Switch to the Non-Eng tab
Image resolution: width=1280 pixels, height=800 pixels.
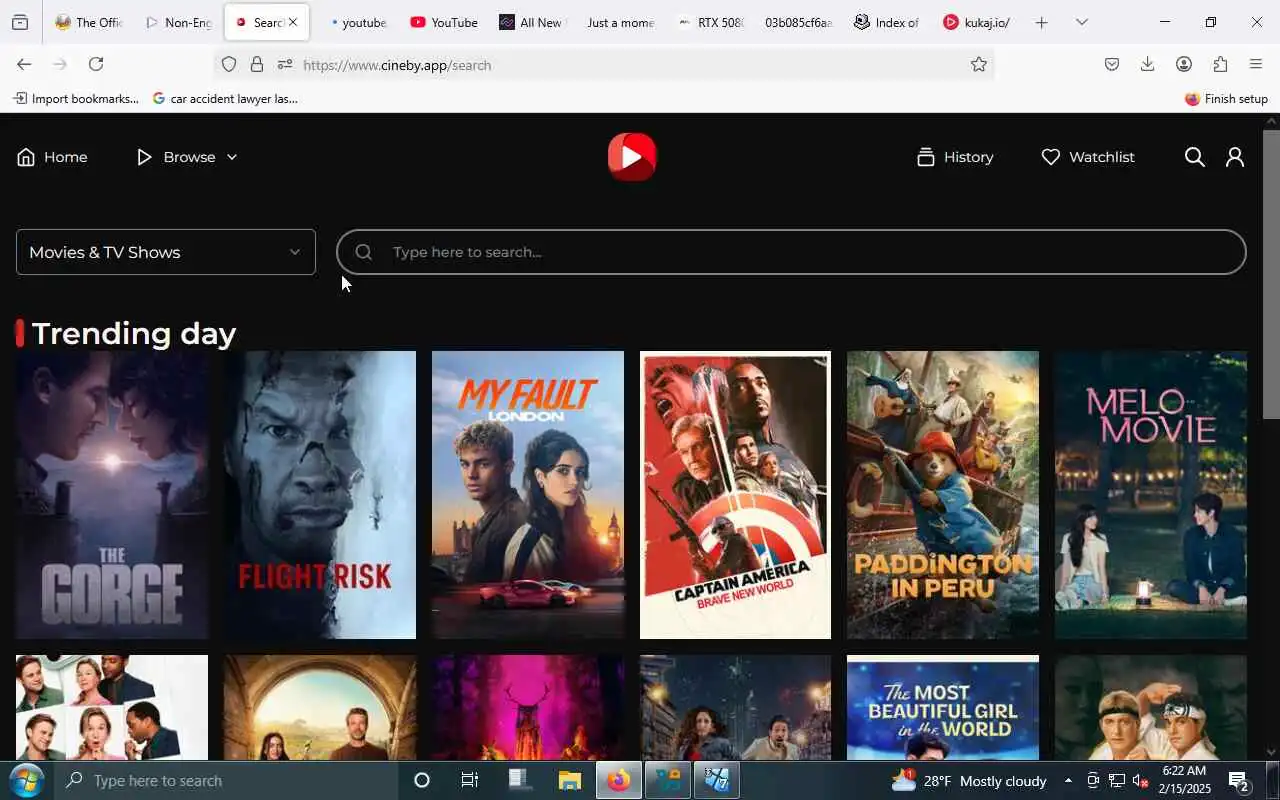tap(178, 22)
